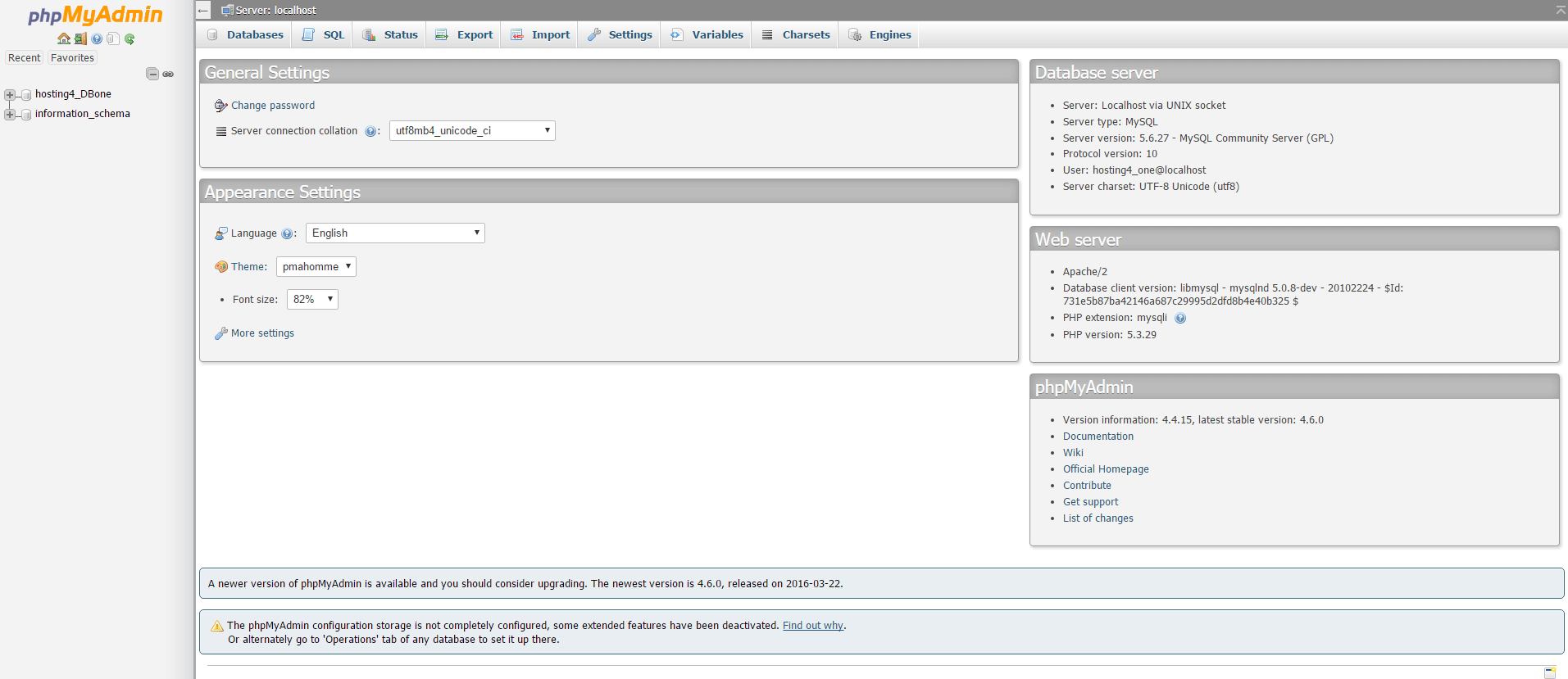Click the Find out why link
This screenshot has width=1568, height=679.
[x=813, y=626]
